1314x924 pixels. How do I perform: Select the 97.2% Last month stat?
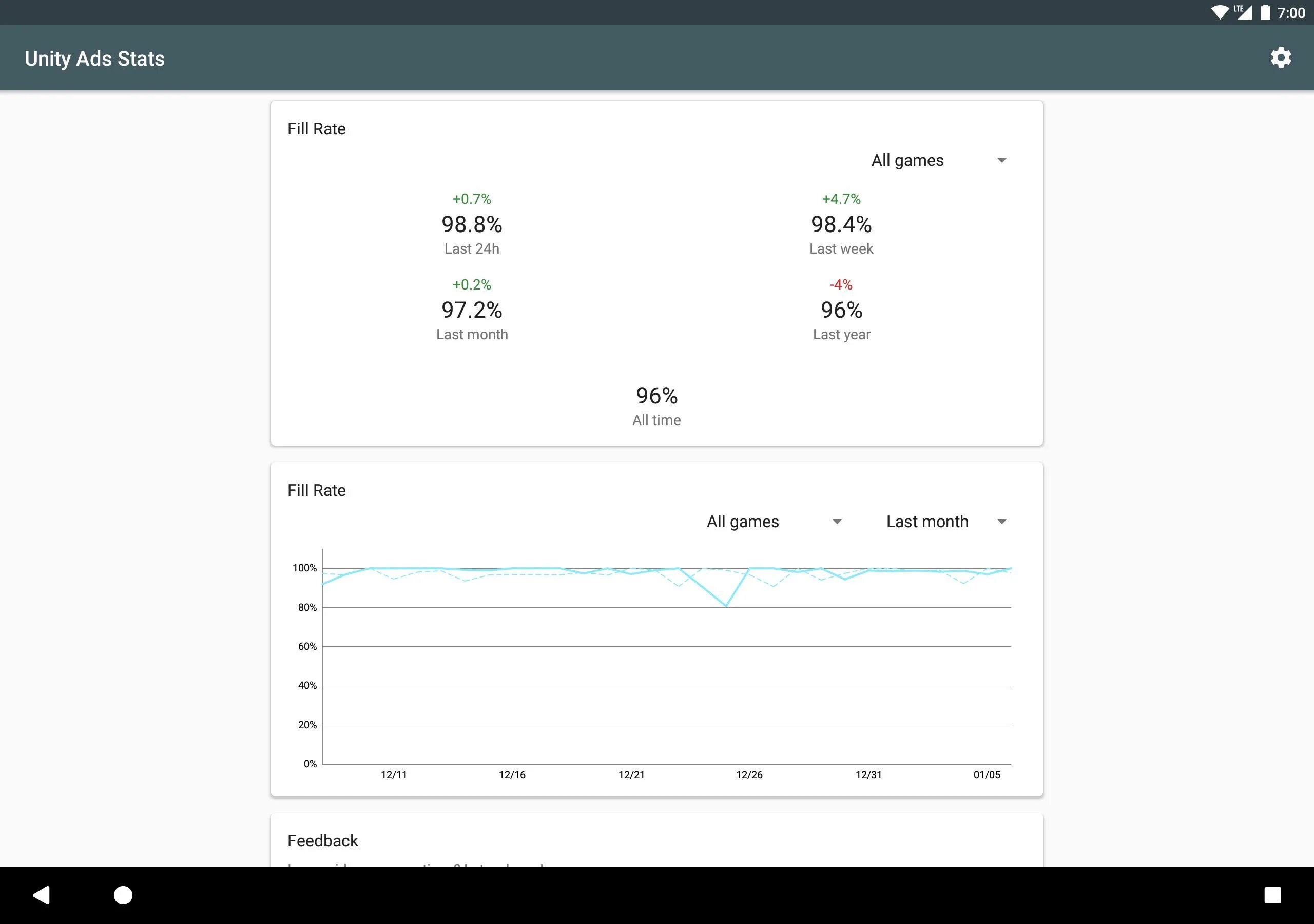point(472,310)
